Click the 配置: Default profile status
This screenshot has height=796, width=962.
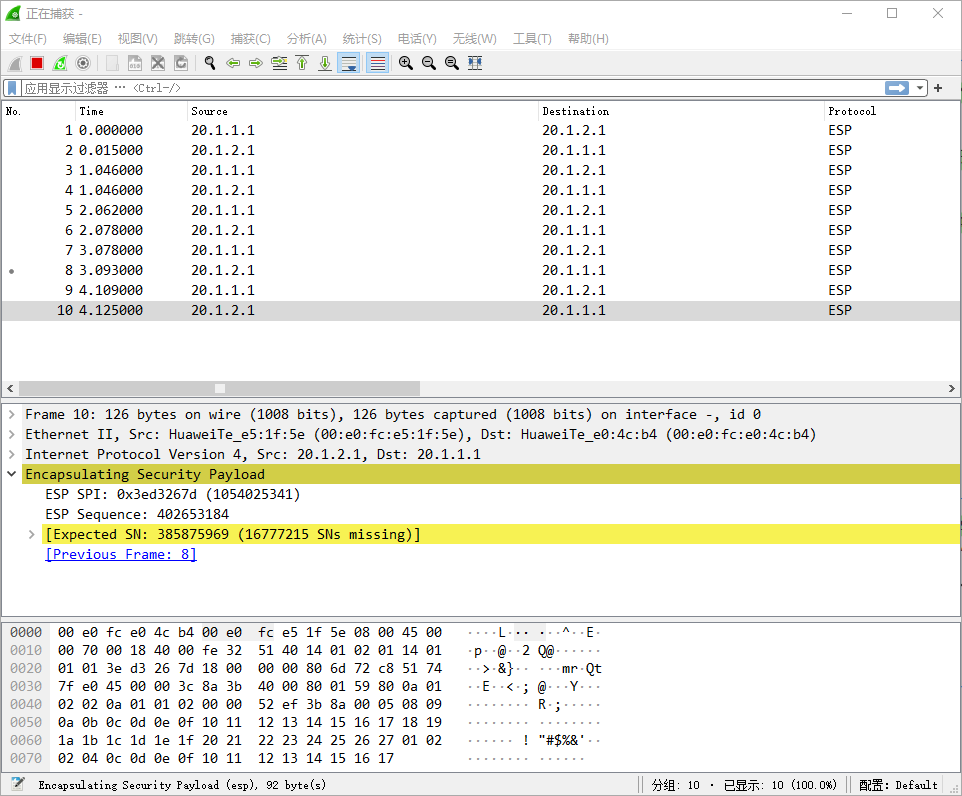click(x=898, y=785)
